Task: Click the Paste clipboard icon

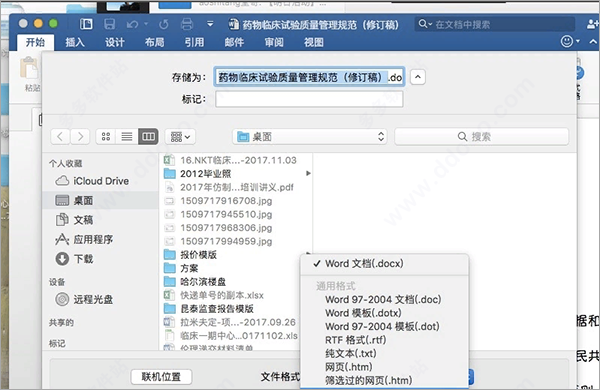Action: pyautogui.click(x=29, y=68)
